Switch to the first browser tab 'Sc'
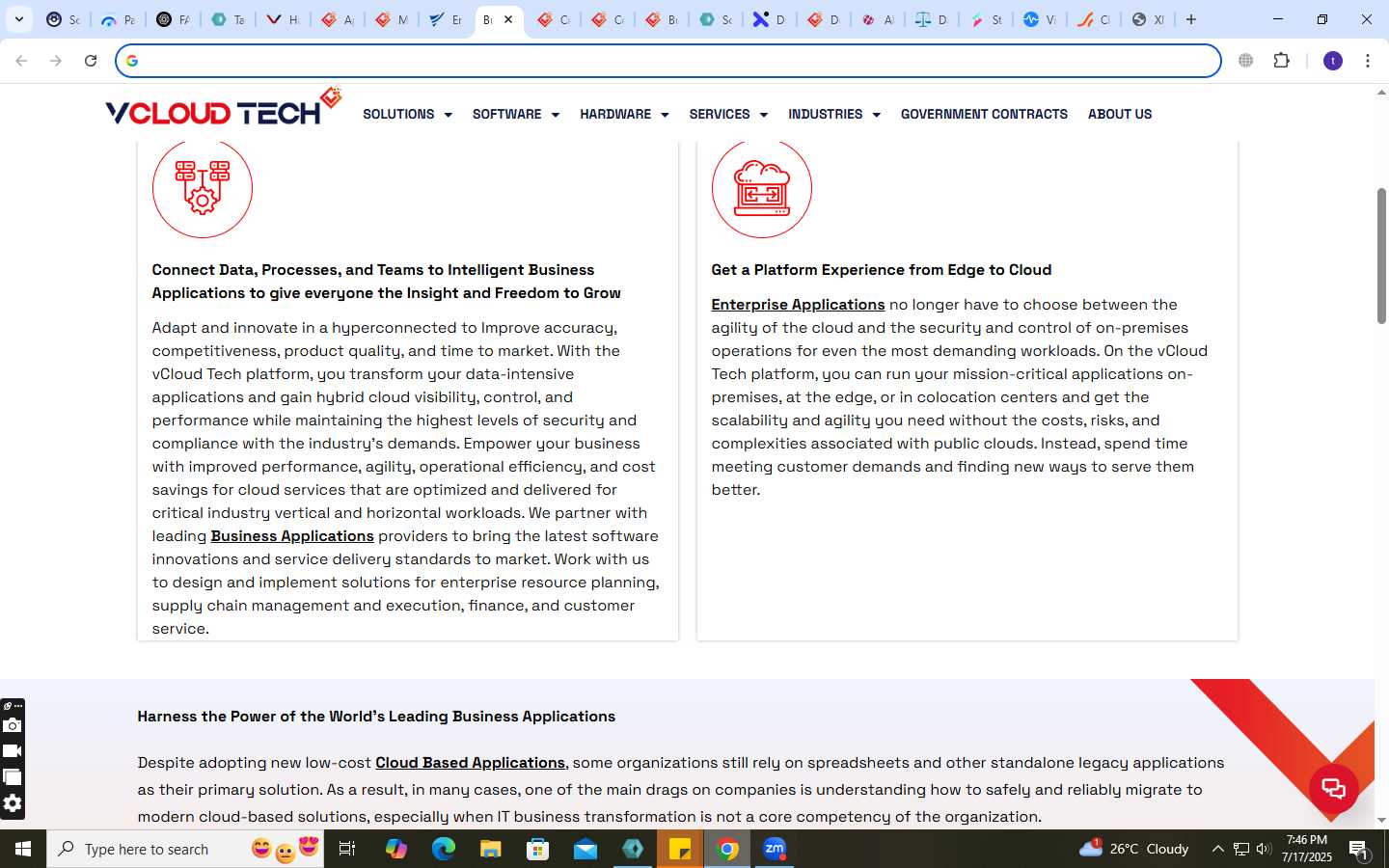 pos(64,19)
